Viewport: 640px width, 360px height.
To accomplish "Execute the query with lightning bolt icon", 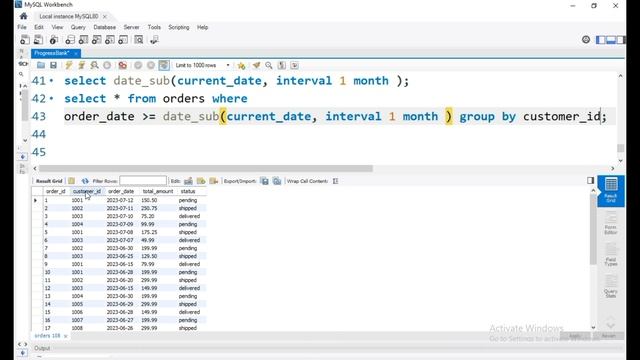I will 69,65.
